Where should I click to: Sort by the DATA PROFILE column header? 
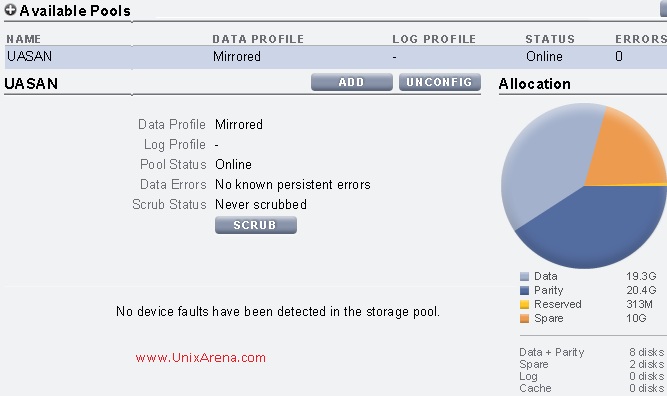point(258,39)
